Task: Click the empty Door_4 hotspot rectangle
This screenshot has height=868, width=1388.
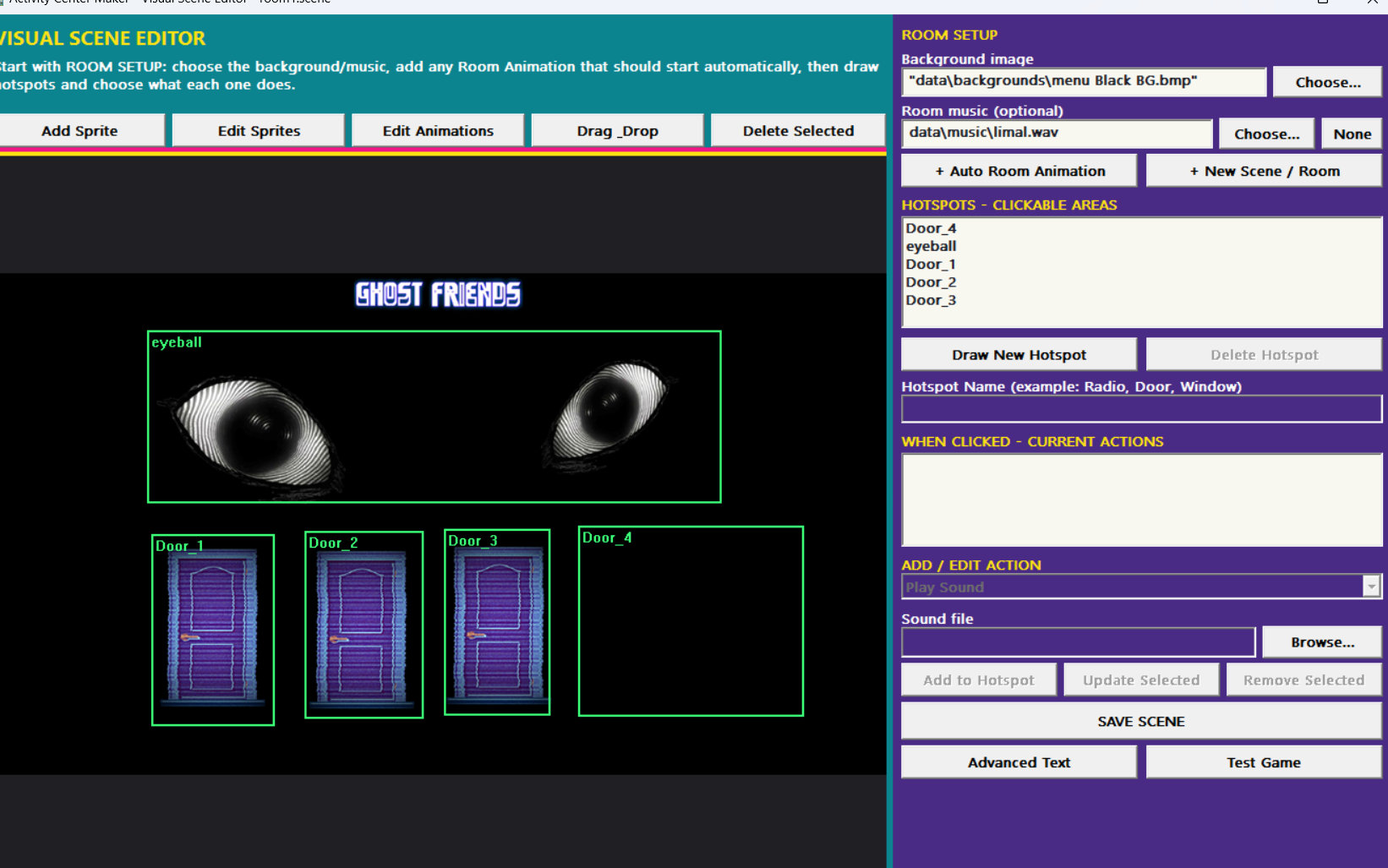Action: pos(691,621)
